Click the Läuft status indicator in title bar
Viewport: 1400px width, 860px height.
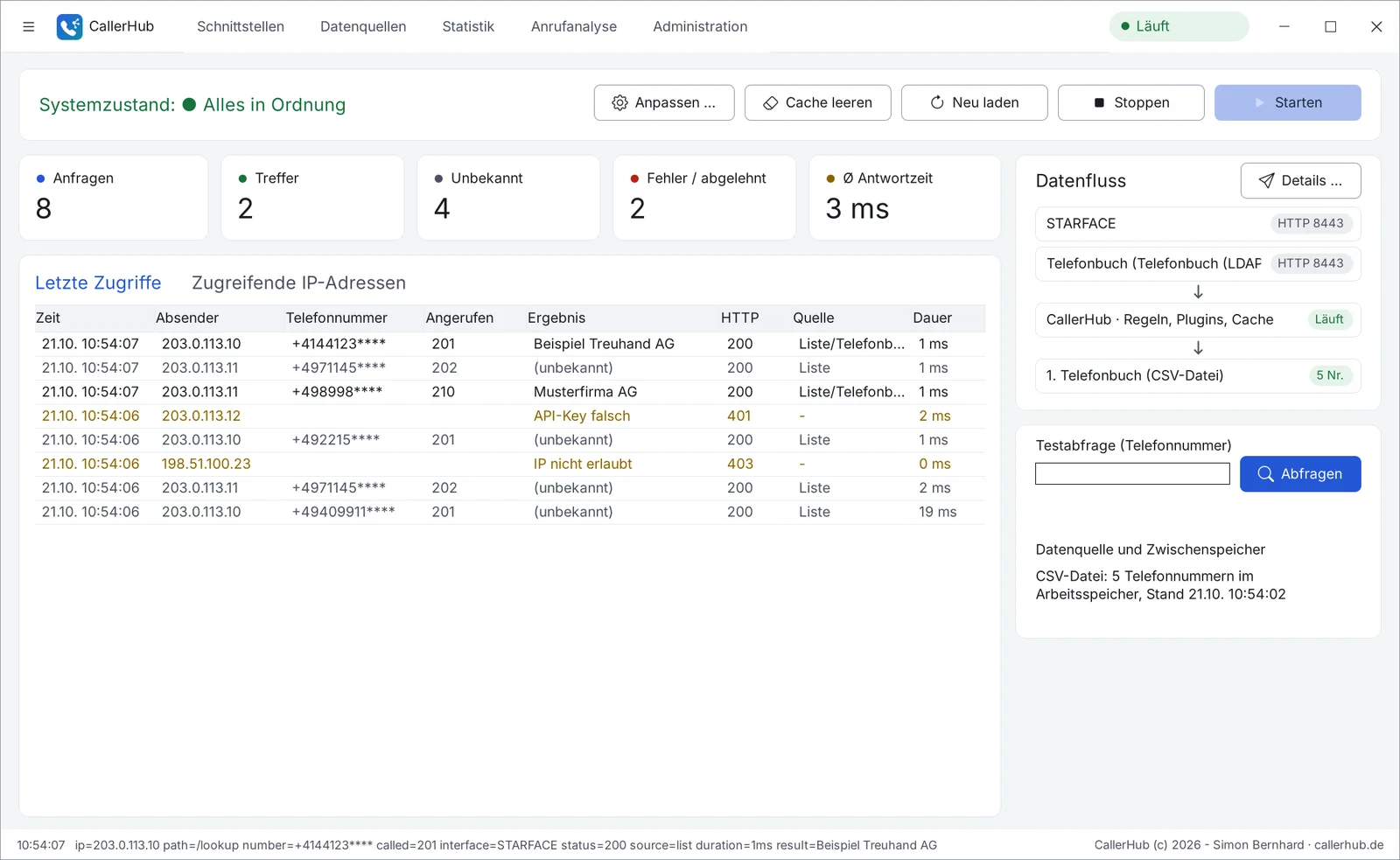(1179, 26)
